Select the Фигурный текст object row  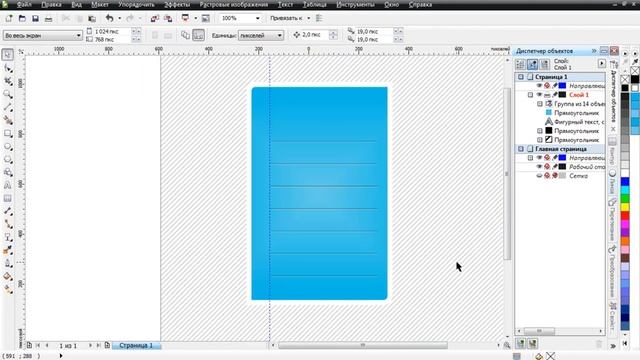(575, 122)
